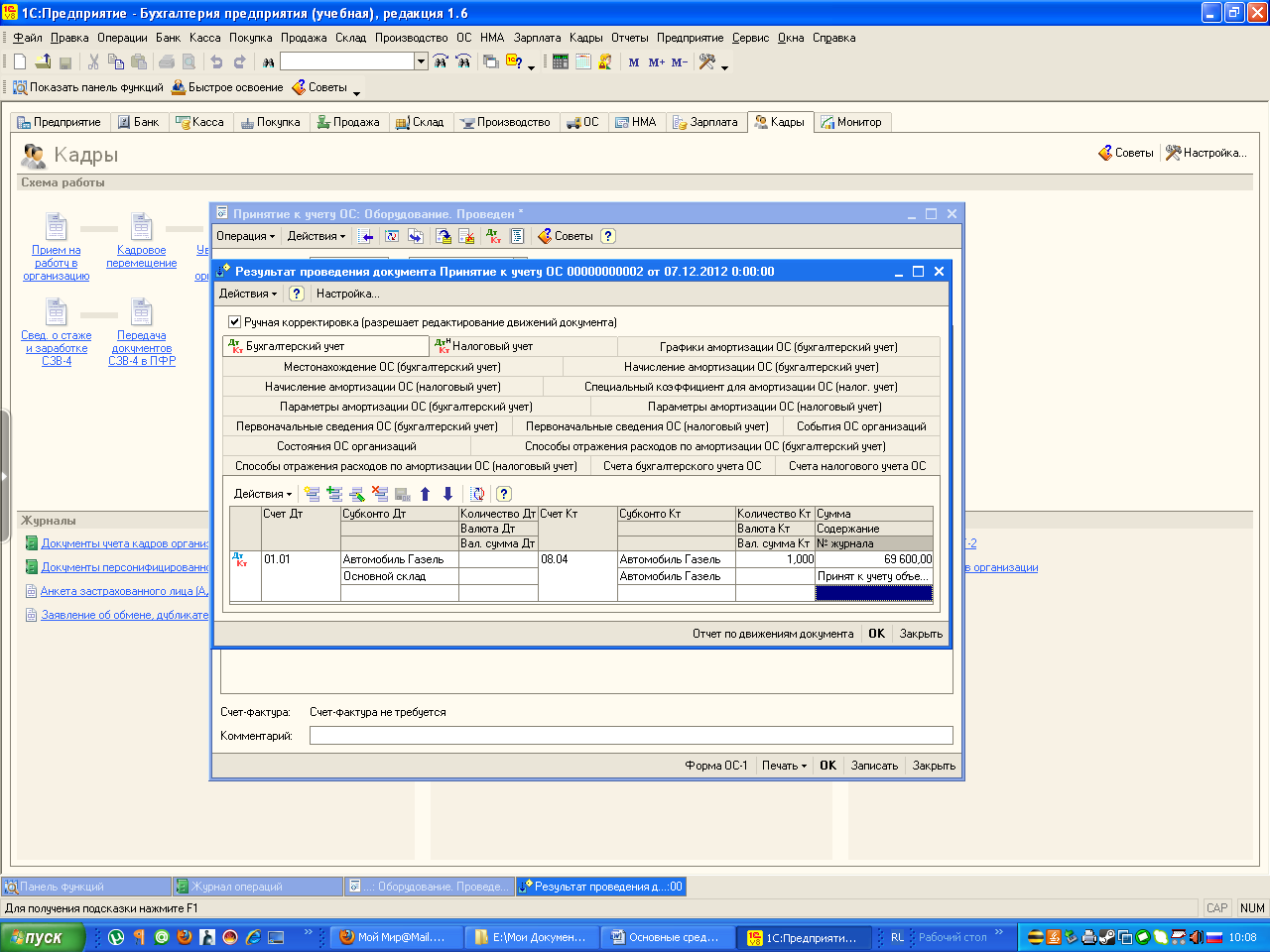Click the Edit row icon with pencil
This screenshot has width=1270, height=952.
tap(357, 494)
